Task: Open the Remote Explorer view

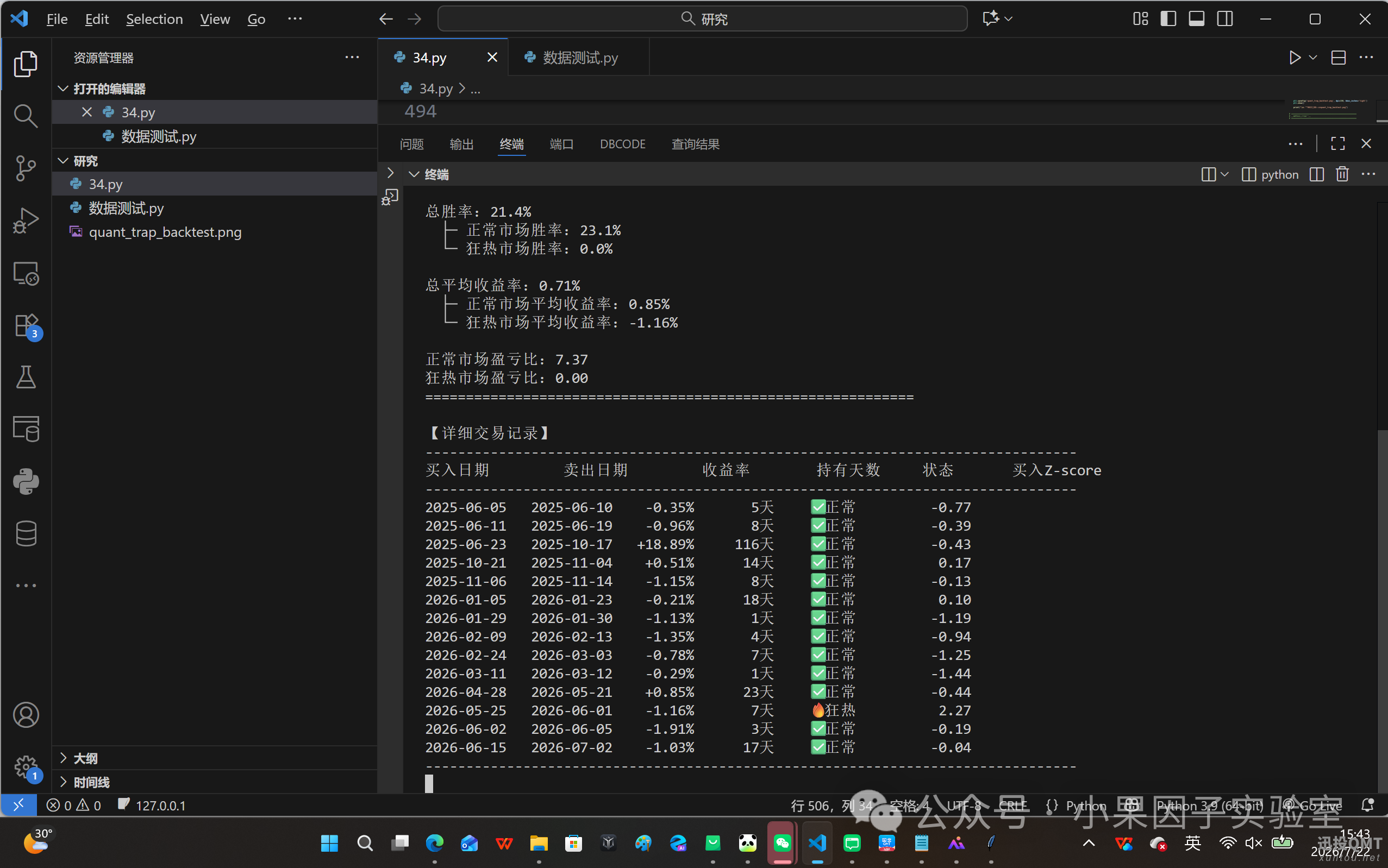Action: coord(26,273)
